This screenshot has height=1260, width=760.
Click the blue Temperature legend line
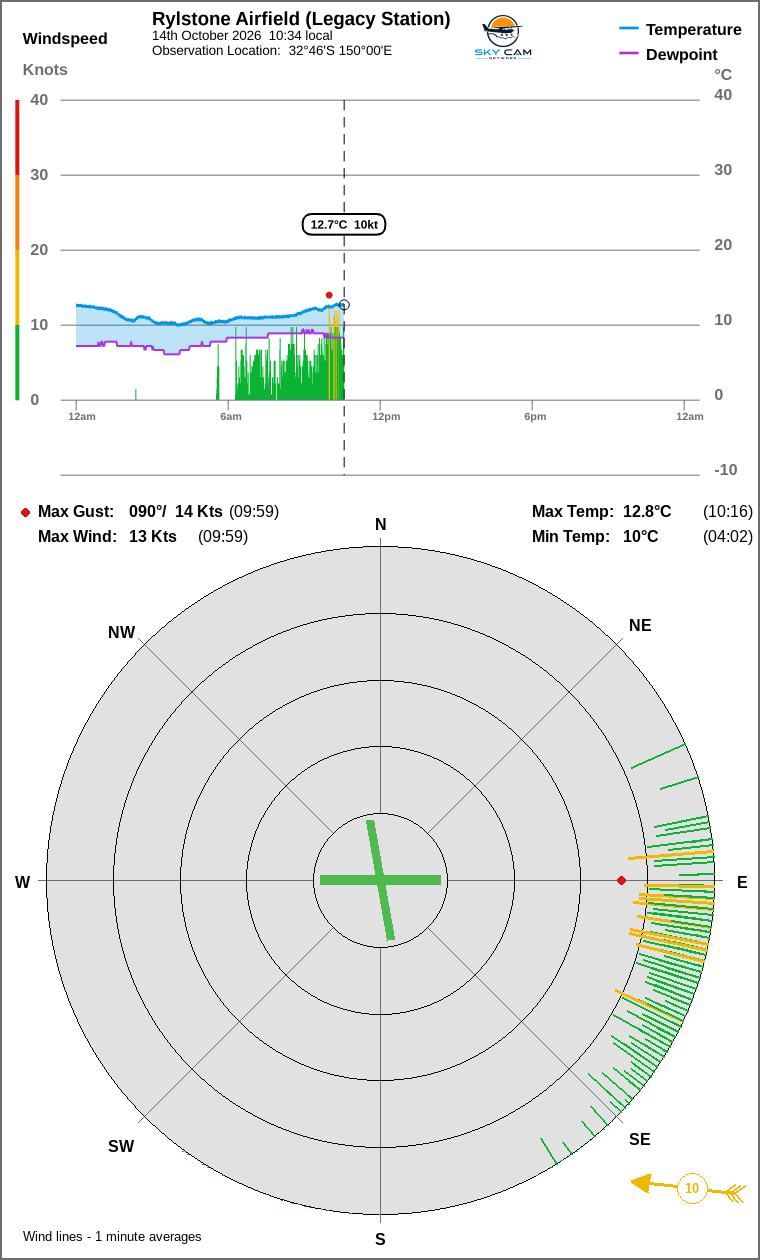pyautogui.click(x=629, y=29)
